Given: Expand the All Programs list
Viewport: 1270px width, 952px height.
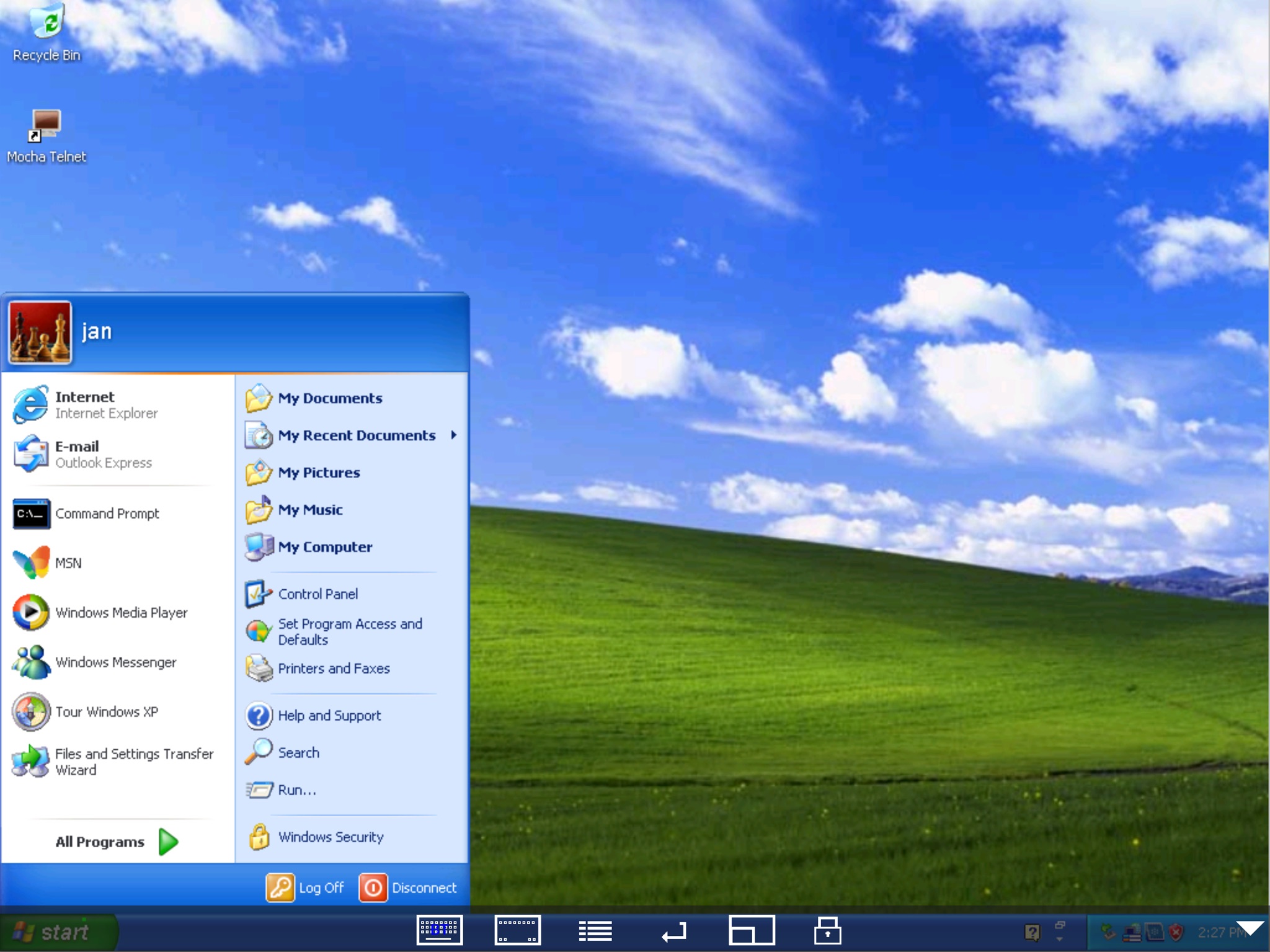Looking at the screenshot, I should coord(117,842).
